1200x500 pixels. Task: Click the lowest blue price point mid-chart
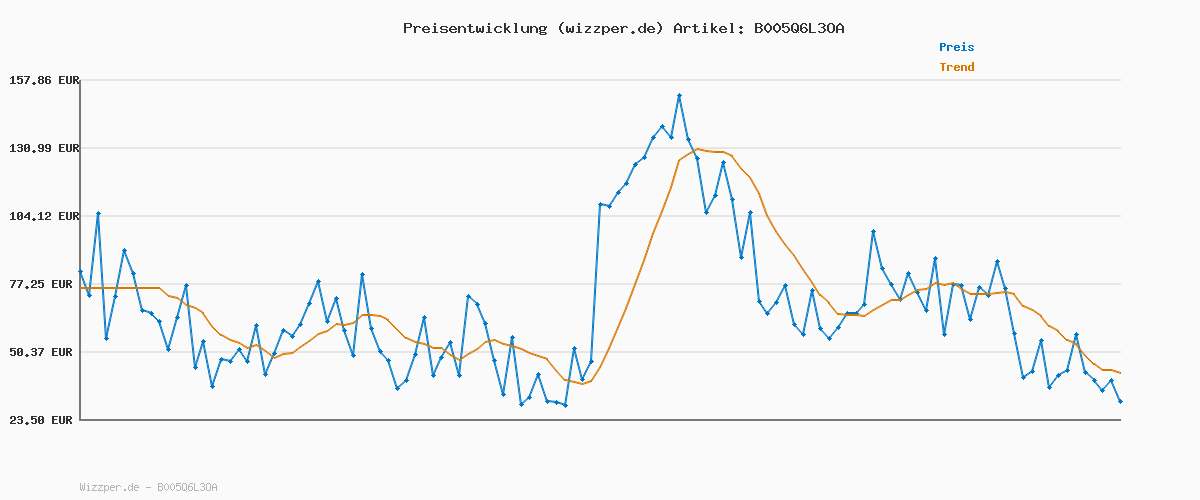click(x=565, y=405)
